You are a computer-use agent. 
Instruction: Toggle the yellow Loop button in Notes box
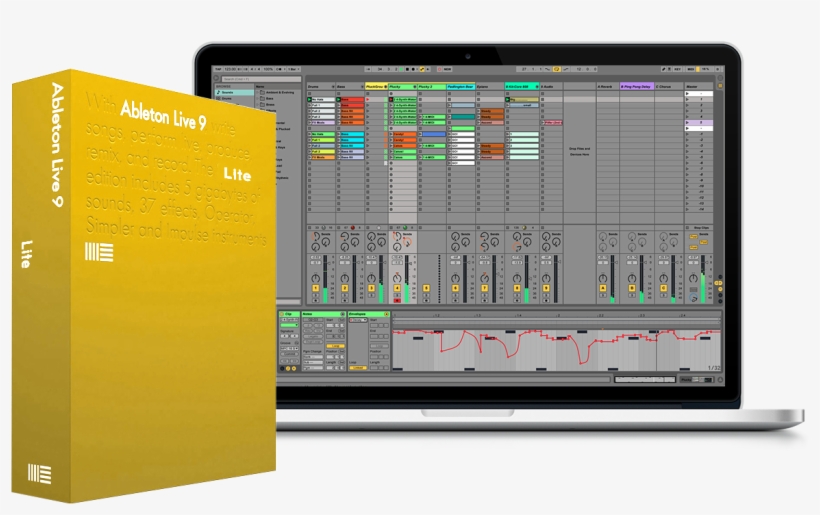coord(335,346)
